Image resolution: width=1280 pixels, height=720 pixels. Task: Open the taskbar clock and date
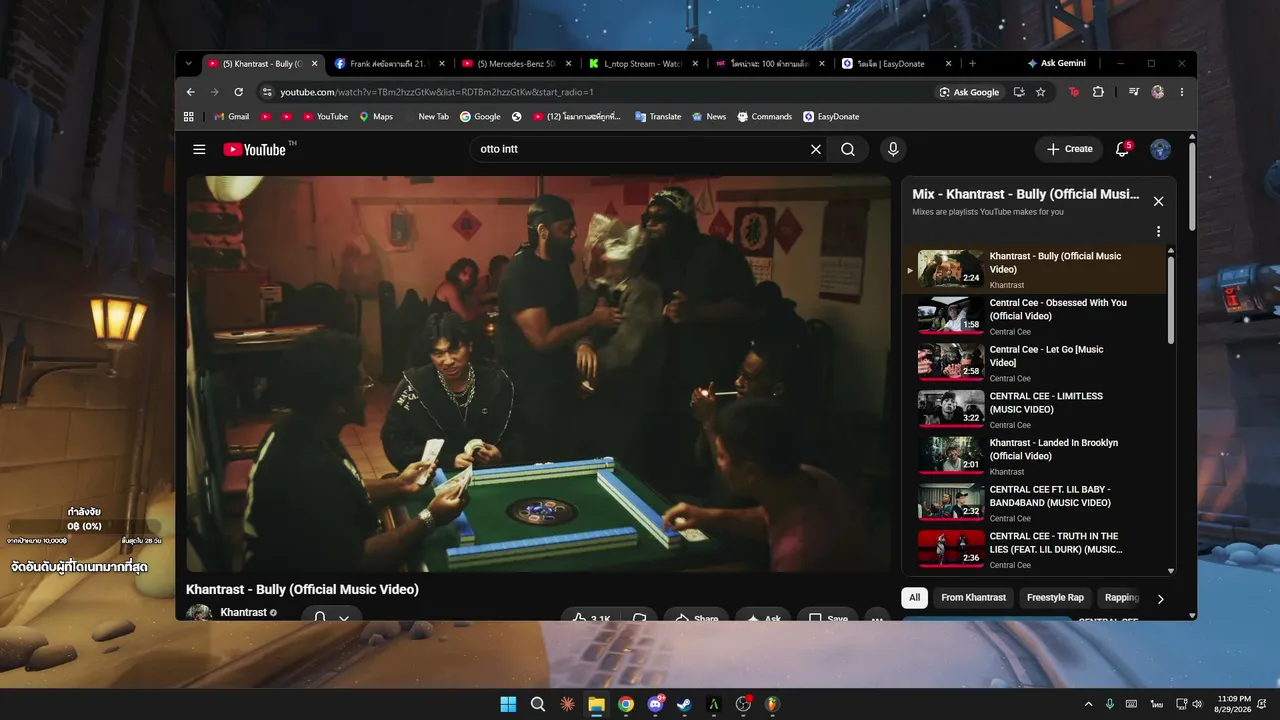(1233, 704)
